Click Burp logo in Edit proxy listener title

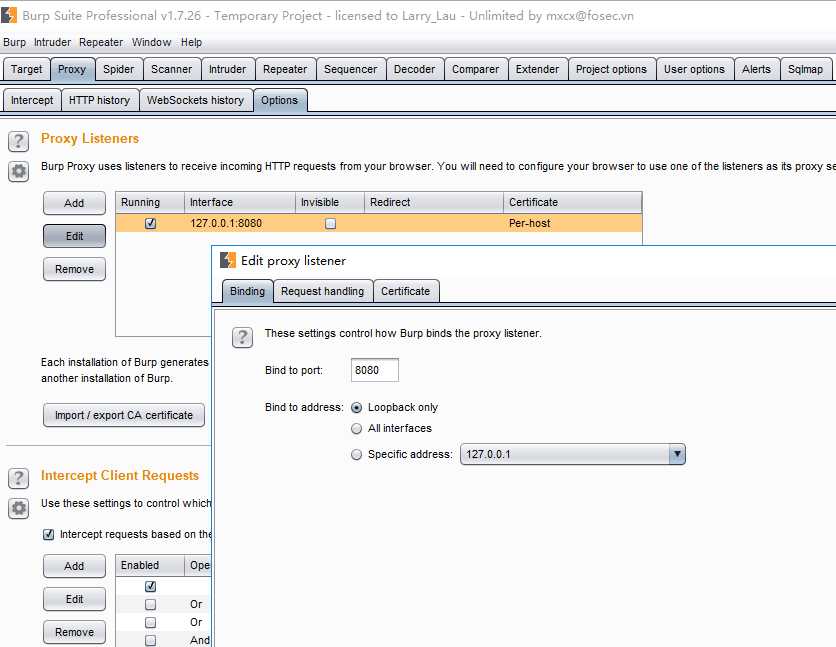[x=228, y=260]
